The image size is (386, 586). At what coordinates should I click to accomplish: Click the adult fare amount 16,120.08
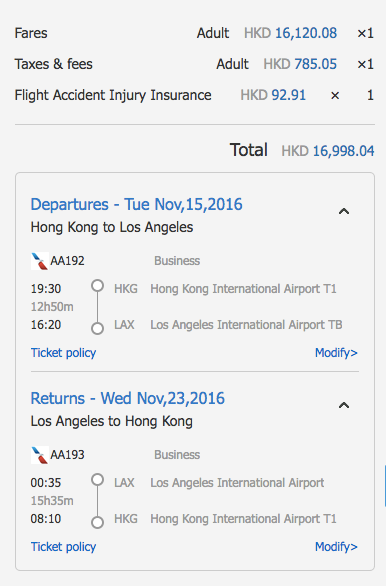[x=306, y=33]
